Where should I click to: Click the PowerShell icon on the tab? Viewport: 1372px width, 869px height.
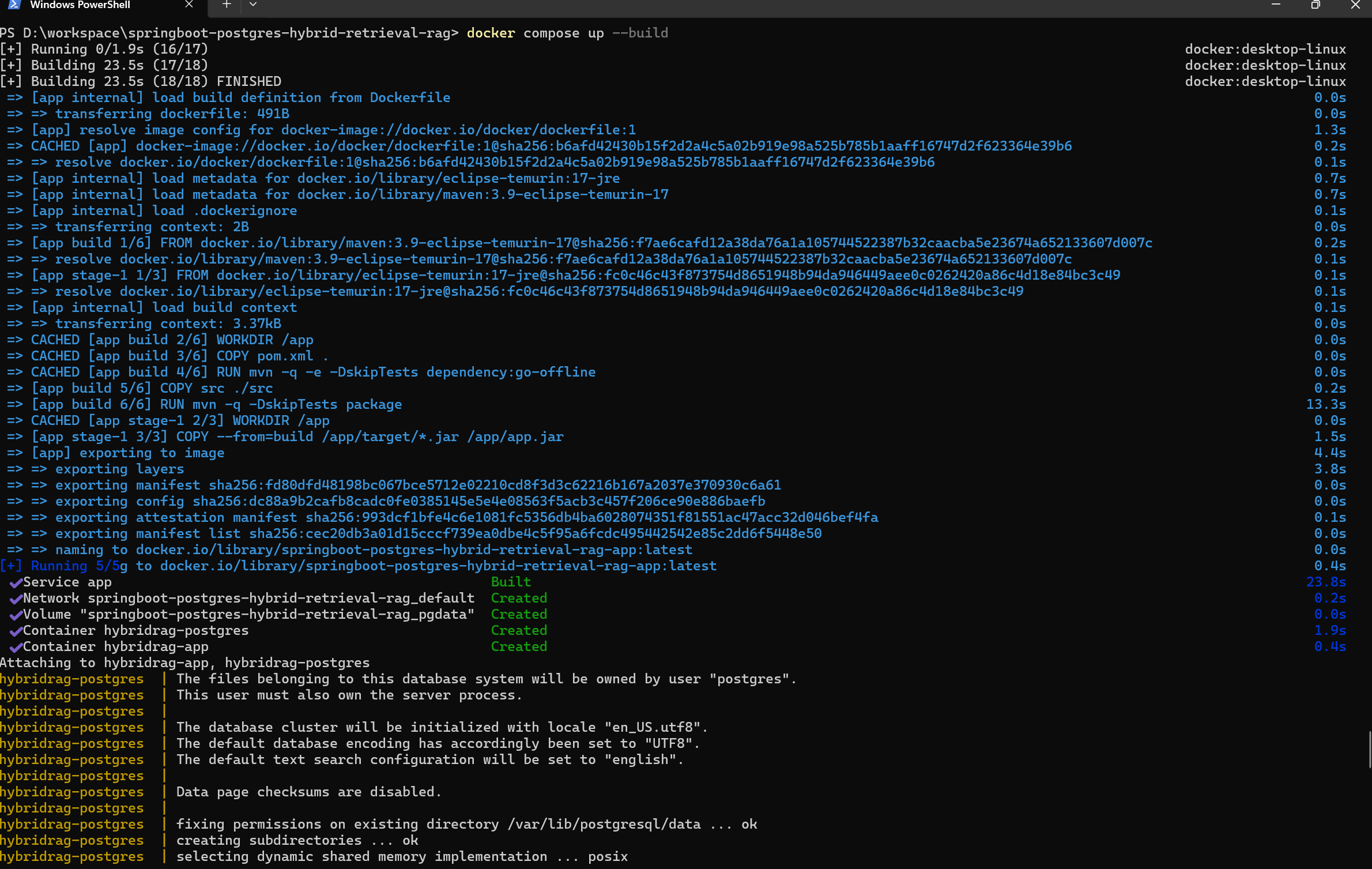(13, 5)
